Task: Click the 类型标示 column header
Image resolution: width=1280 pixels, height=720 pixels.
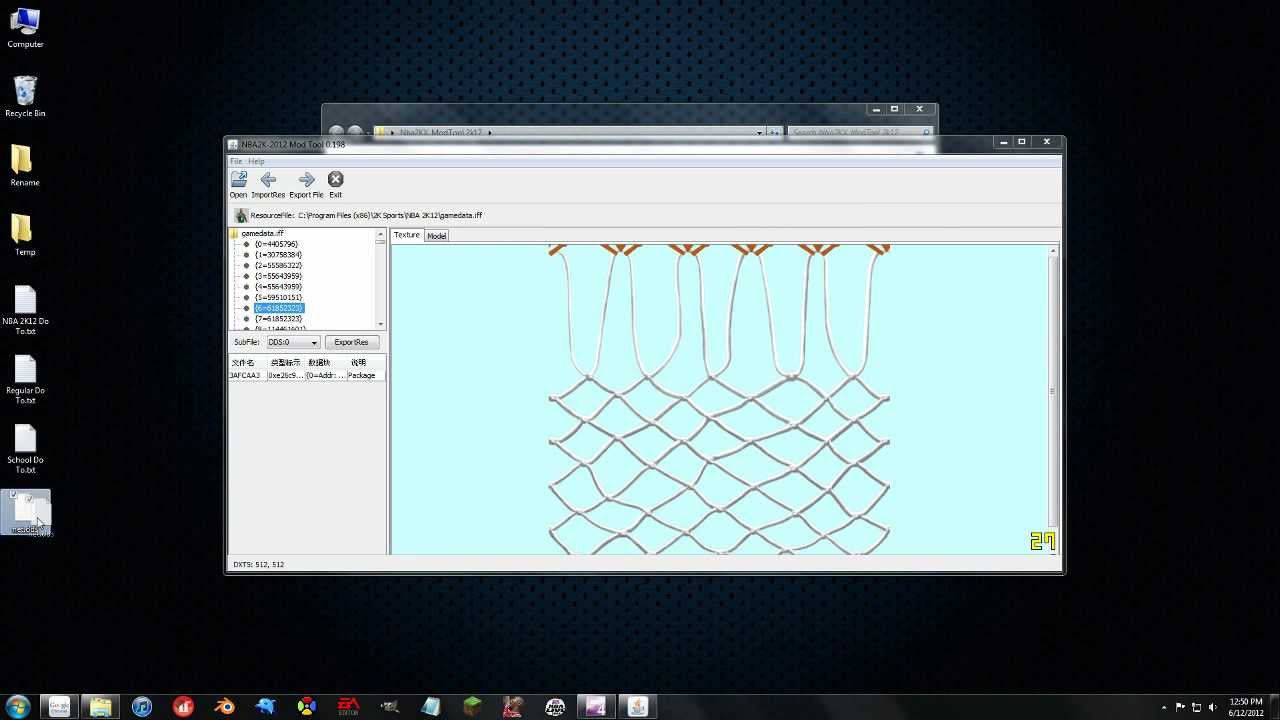Action: (x=285, y=363)
